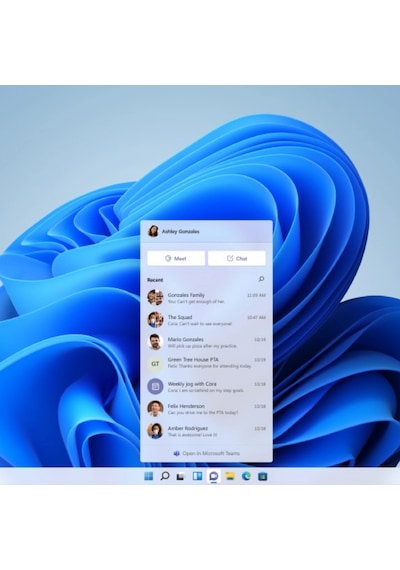Click the Weekly jog calendar icon
Viewport: 400px width, 570px height.
click(x=155, y=386)
